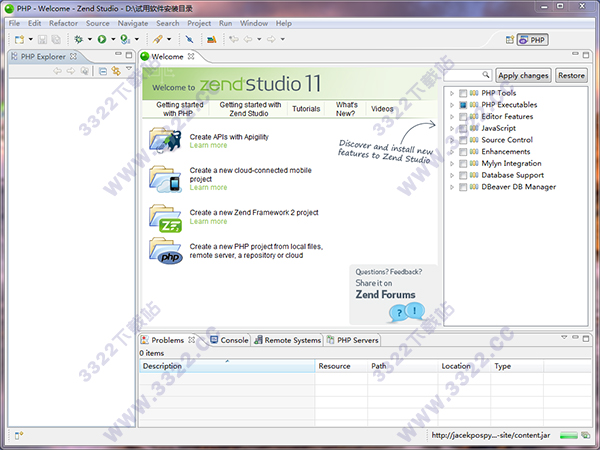600x450 pixels.
Task: Expand the PHP Tools tree node
Action: point(452,93)
